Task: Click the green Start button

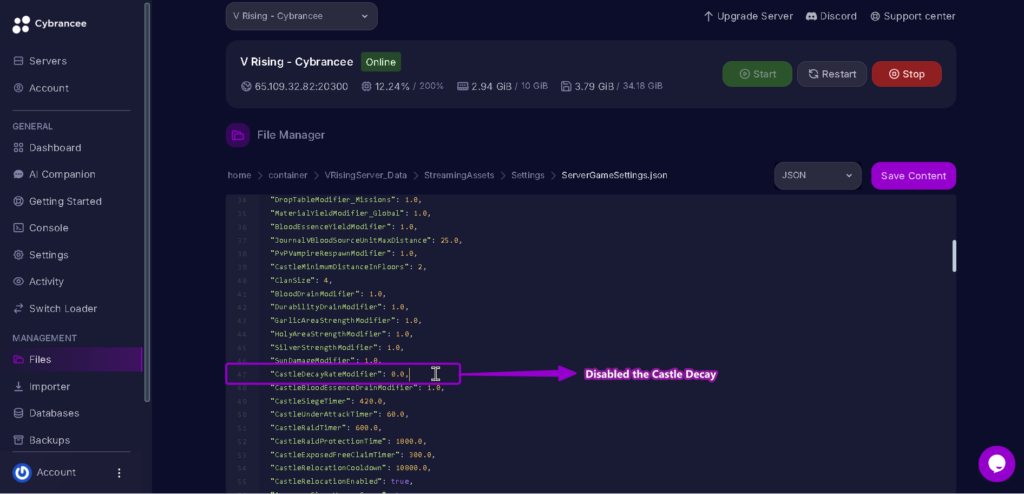Action: click(x=757, y=74)
